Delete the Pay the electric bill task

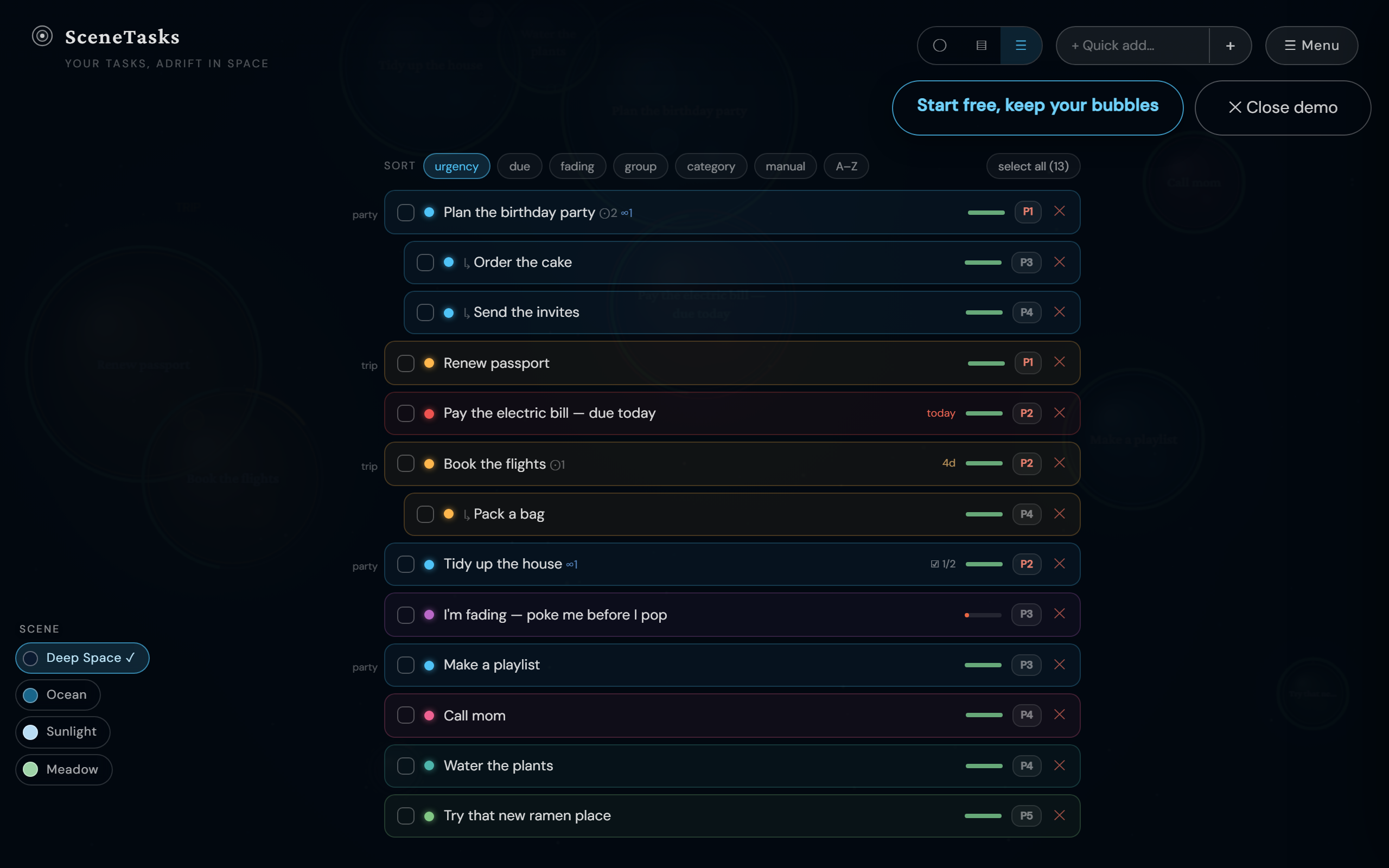tap(1060, 413)
